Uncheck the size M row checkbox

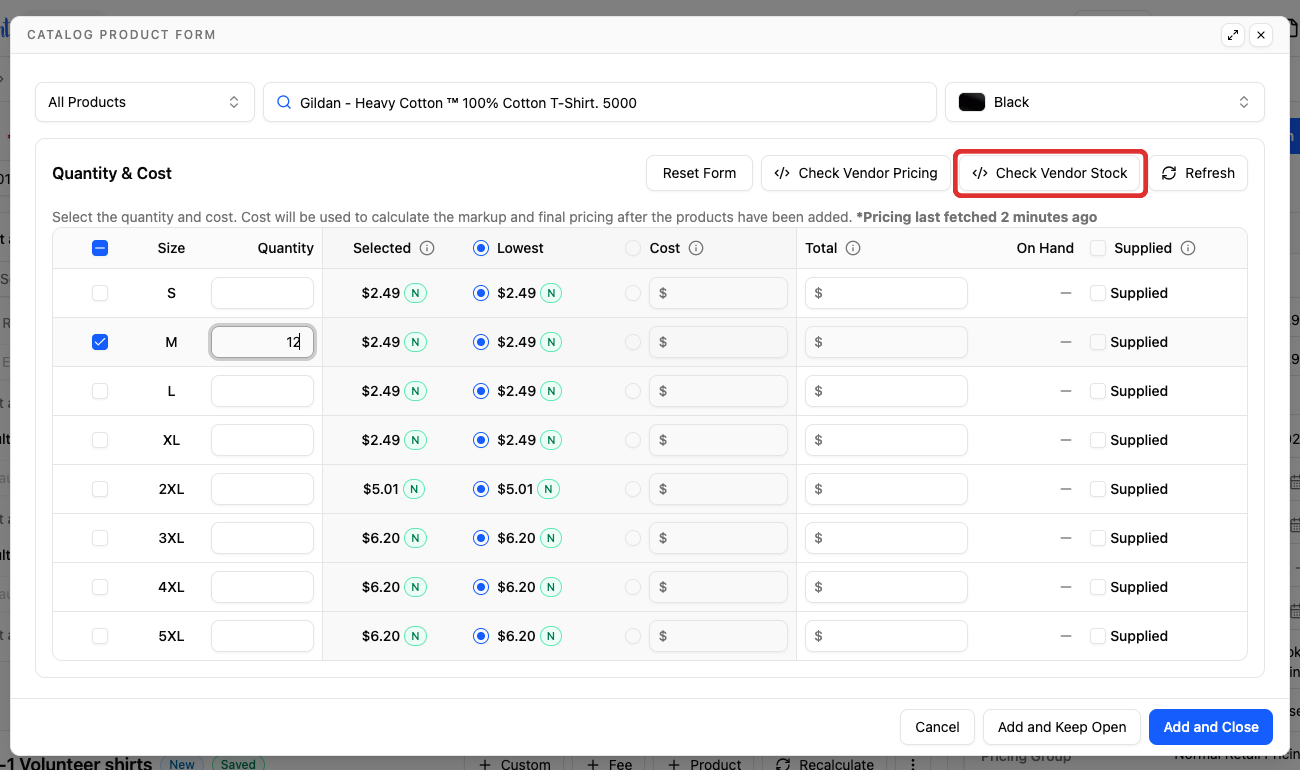coord(100,342)
